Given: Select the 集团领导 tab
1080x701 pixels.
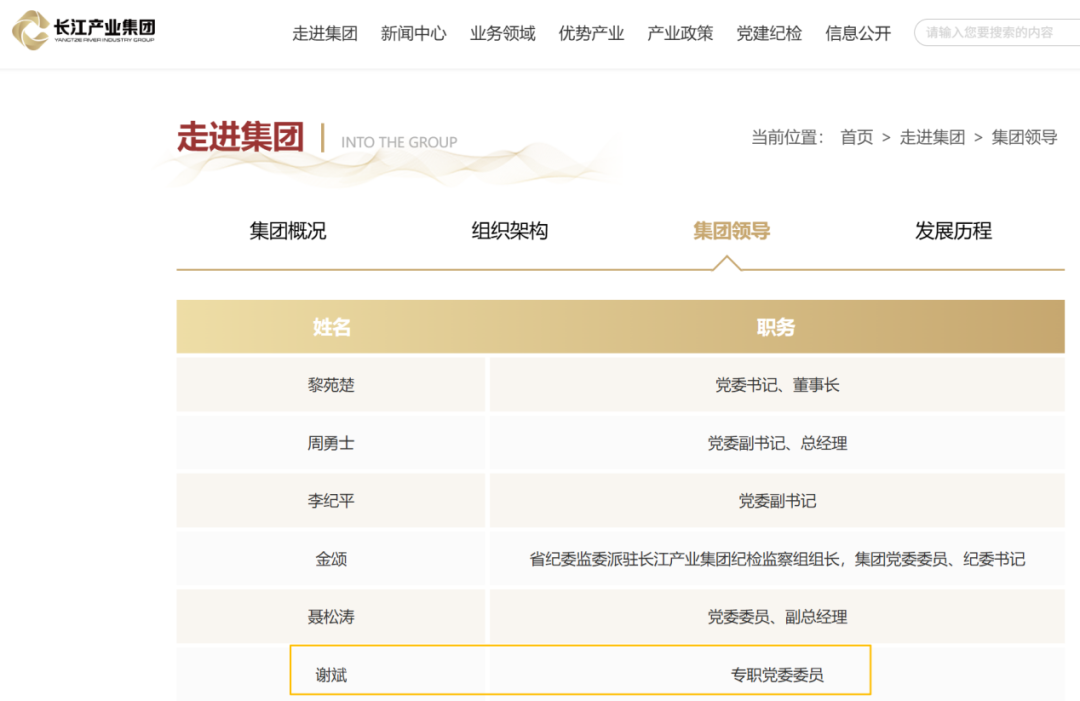Looking at the screenshot, I should 731,231.
